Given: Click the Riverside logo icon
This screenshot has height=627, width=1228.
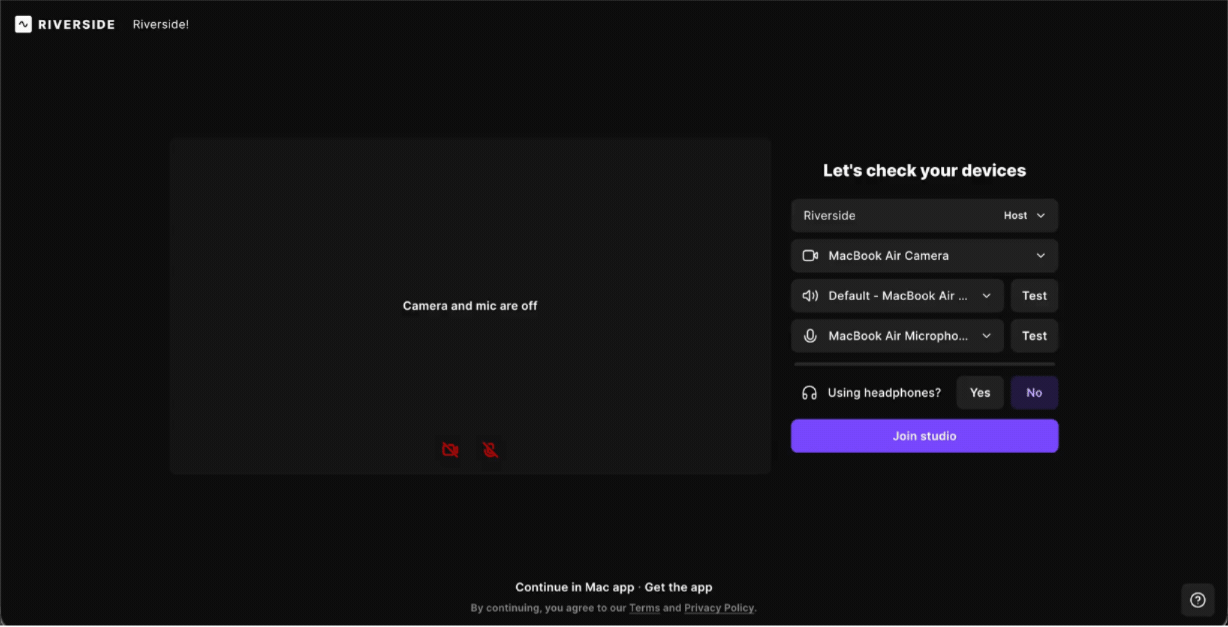Looking at the screenshot, I should click(23, 24).
